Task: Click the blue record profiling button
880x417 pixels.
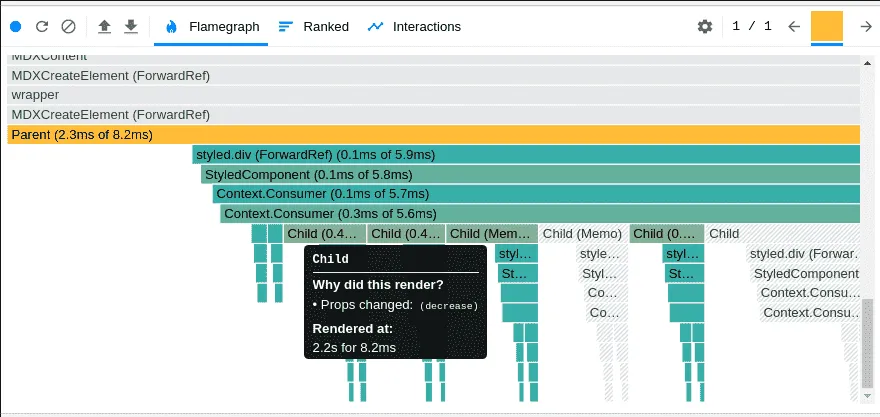Action: (x=16, y=26)
